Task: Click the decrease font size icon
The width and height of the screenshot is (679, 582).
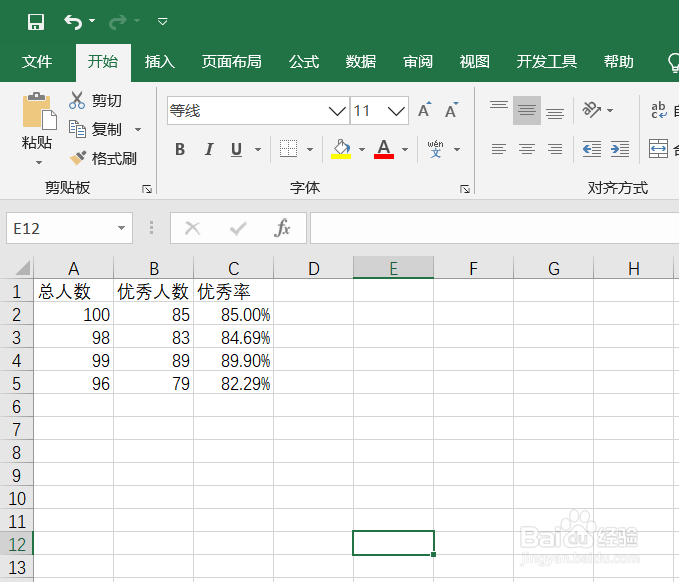Action: 452,110
